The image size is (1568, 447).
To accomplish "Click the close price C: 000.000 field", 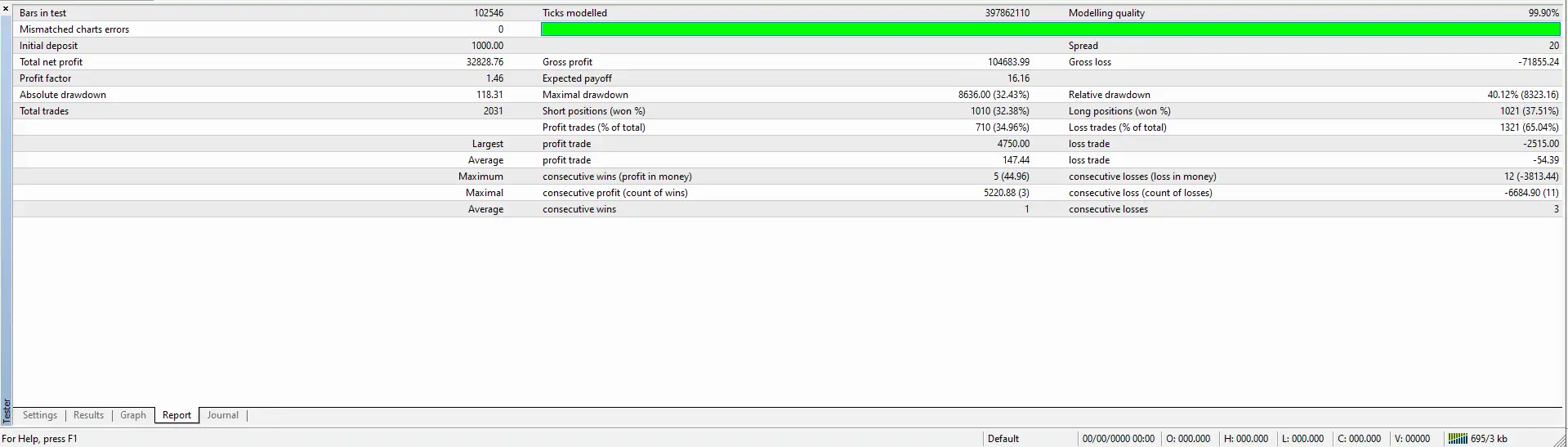I will 1359,439.
